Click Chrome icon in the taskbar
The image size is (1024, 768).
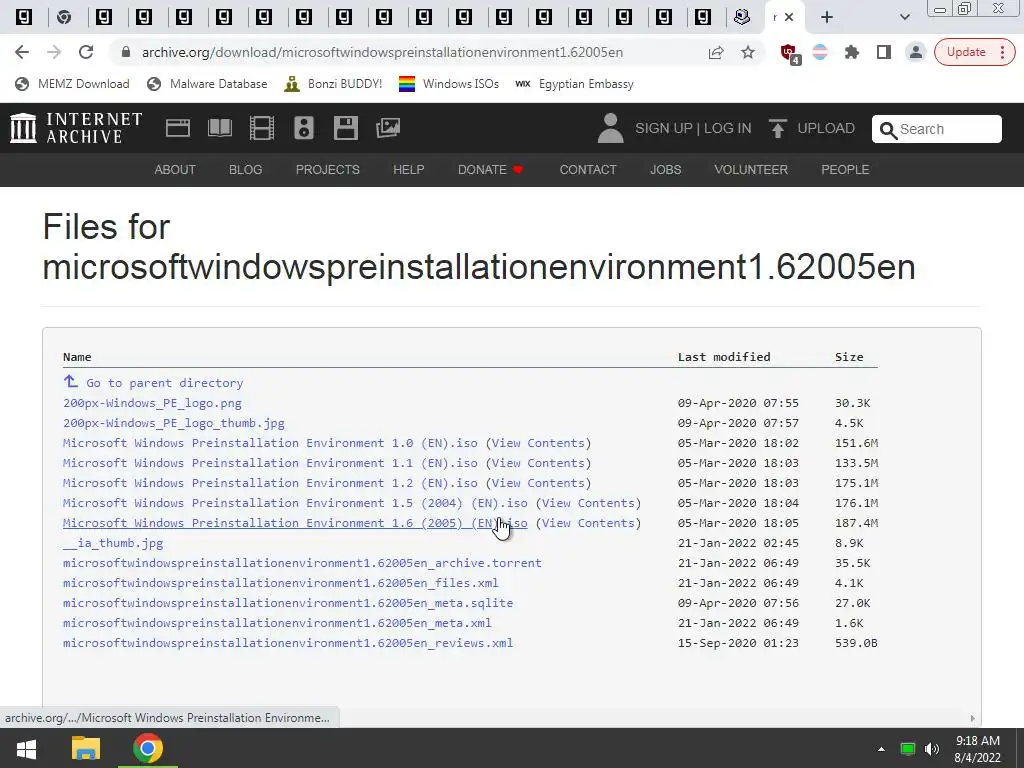click(148, 748)
